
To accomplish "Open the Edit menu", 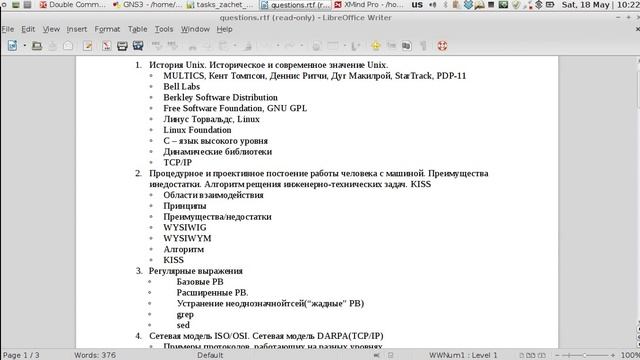I will [28, 29].
